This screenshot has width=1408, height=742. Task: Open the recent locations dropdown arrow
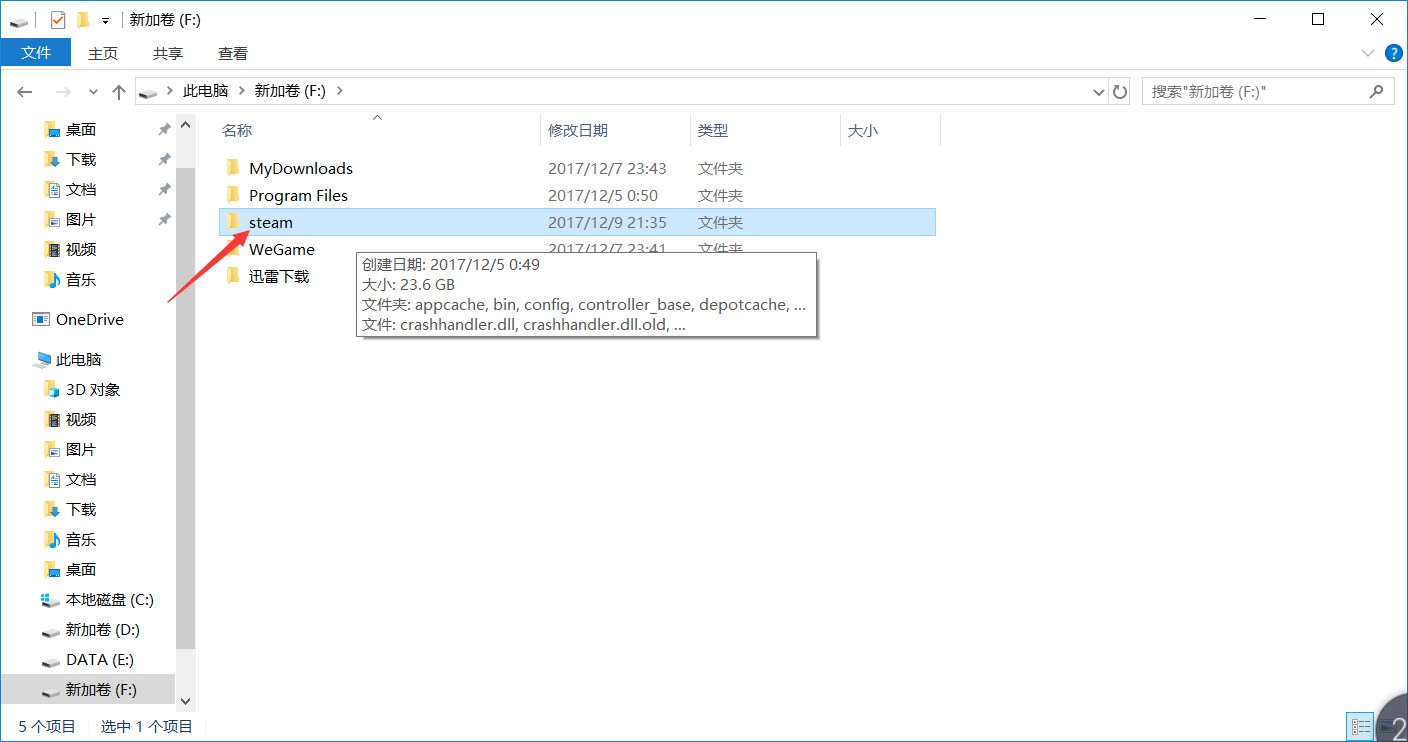click(x=93, y=91)
